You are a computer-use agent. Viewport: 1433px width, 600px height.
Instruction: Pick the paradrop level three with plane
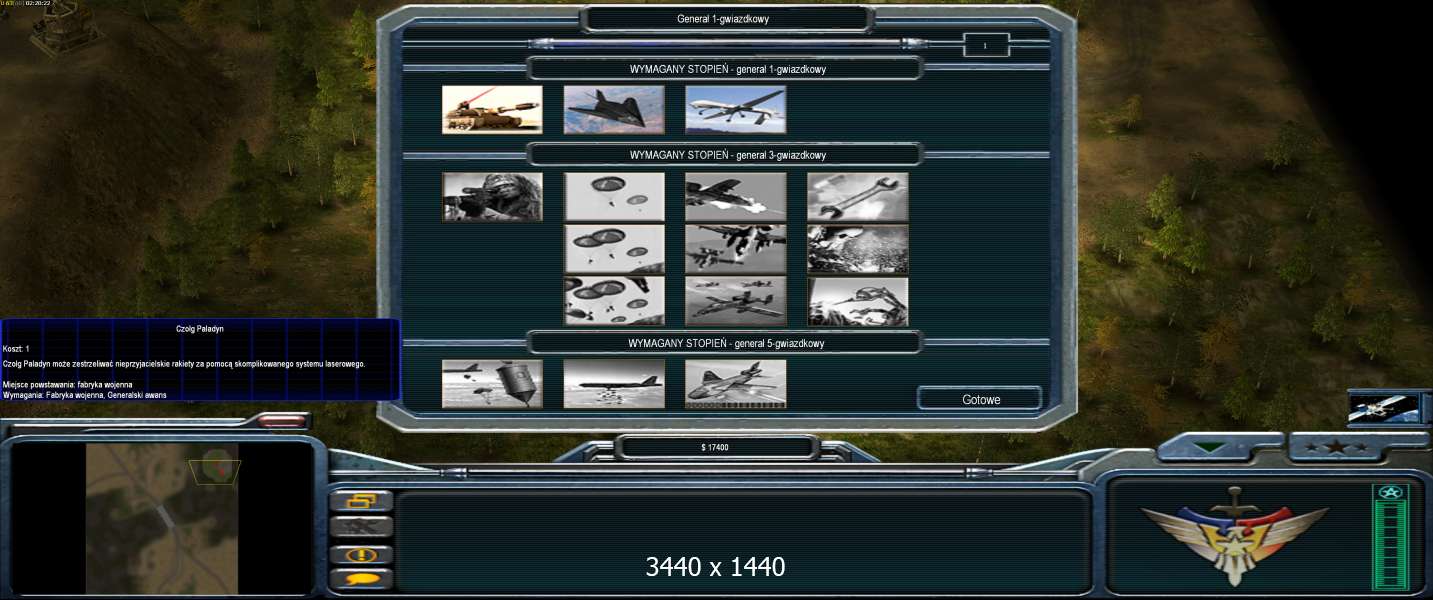point(614,301)
